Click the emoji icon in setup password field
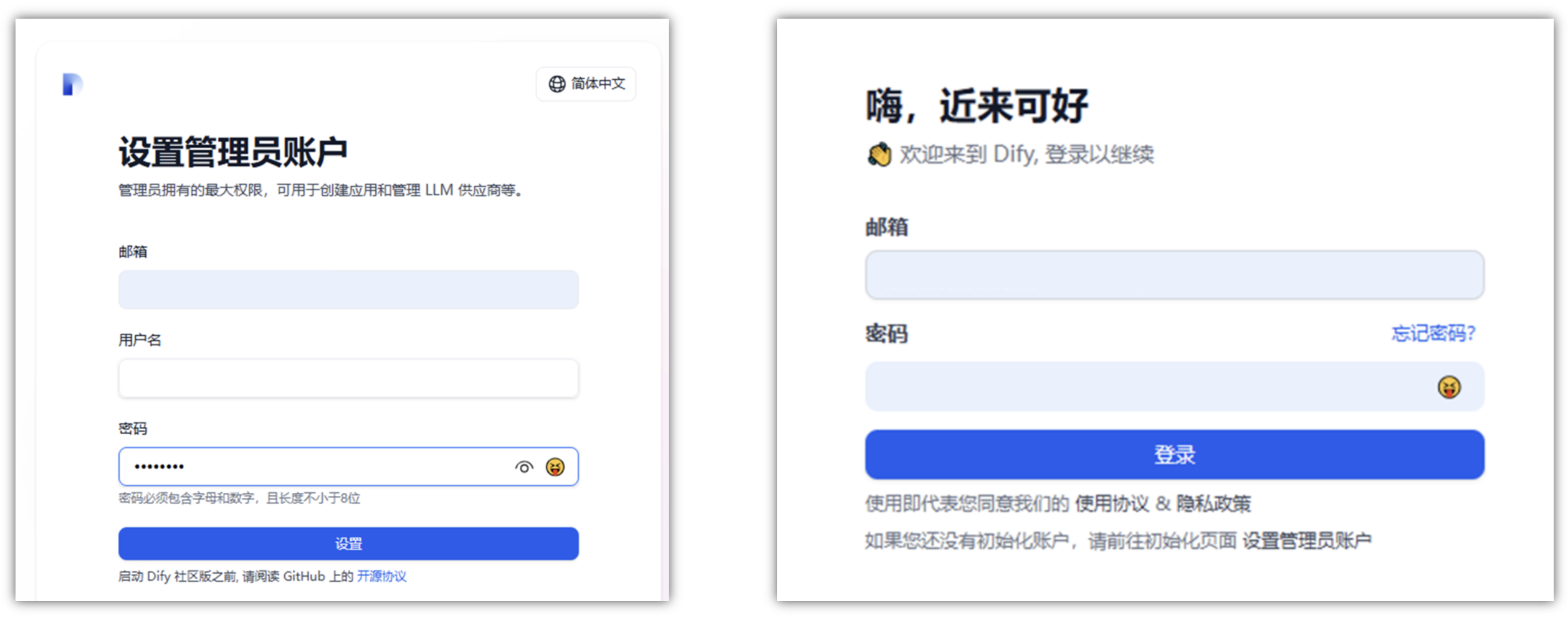The width and height of the screenshot is (1568, 618). 555,467
